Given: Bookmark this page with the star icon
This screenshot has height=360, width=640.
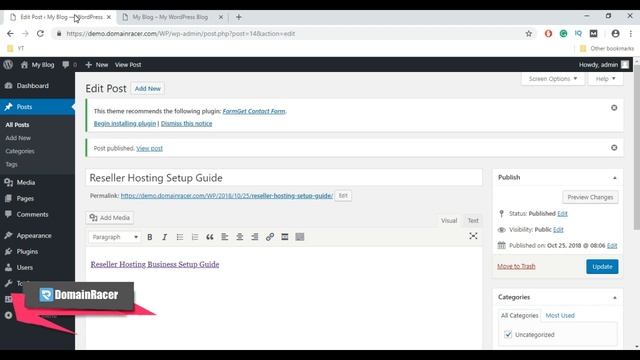Looking at the screenshot, I should pyautogui.click(x=529, y=33).
